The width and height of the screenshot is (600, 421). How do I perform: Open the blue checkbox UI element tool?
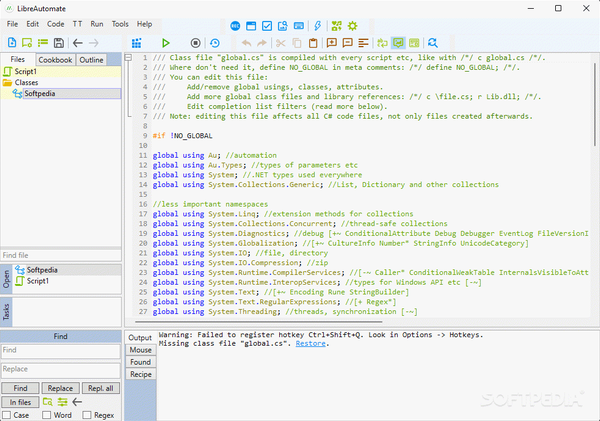(267, 26)
